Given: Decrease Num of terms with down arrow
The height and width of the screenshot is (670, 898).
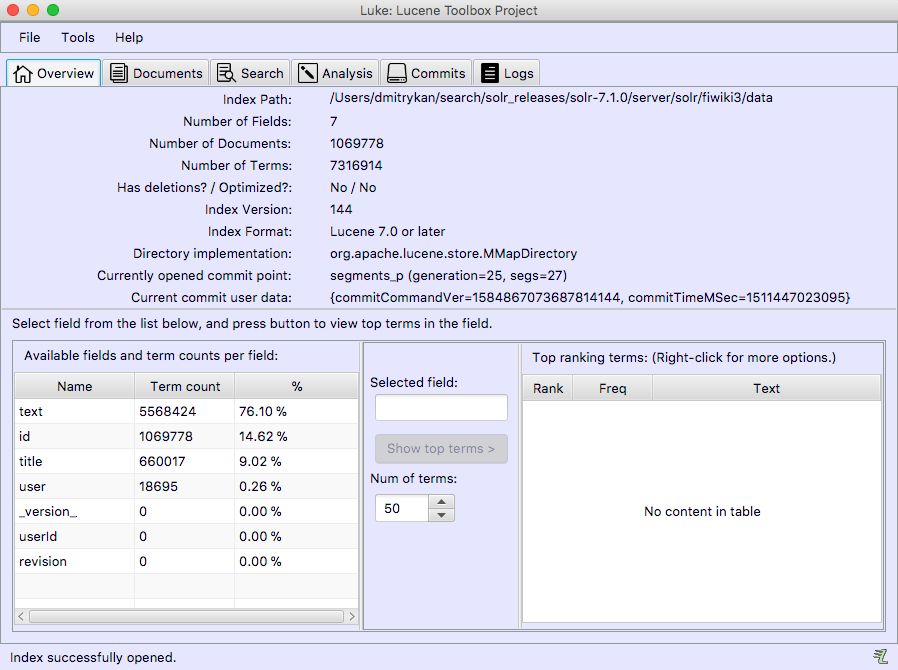Looking at the screenshot, I should [442, 515].
